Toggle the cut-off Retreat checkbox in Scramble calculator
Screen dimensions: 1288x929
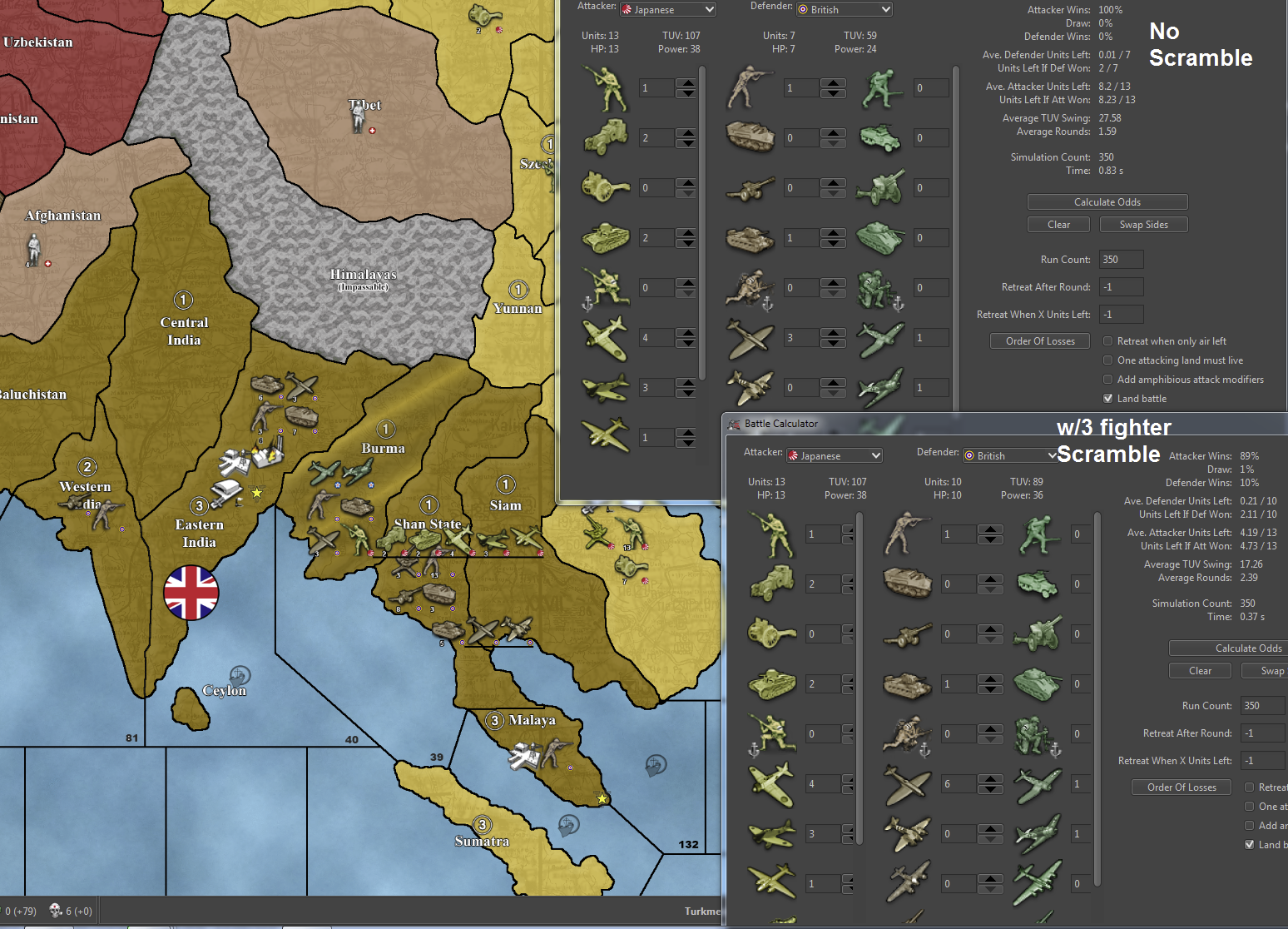pos(1250,787)
